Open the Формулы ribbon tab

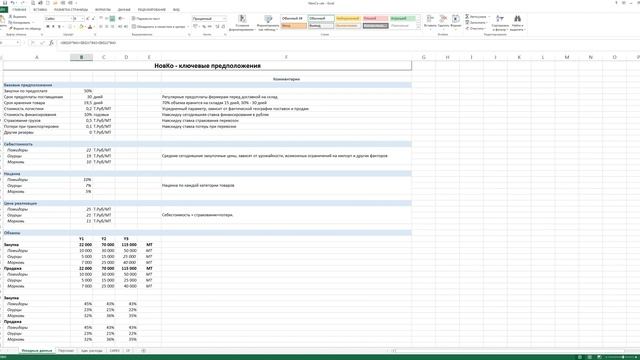[x=103, y=9]
